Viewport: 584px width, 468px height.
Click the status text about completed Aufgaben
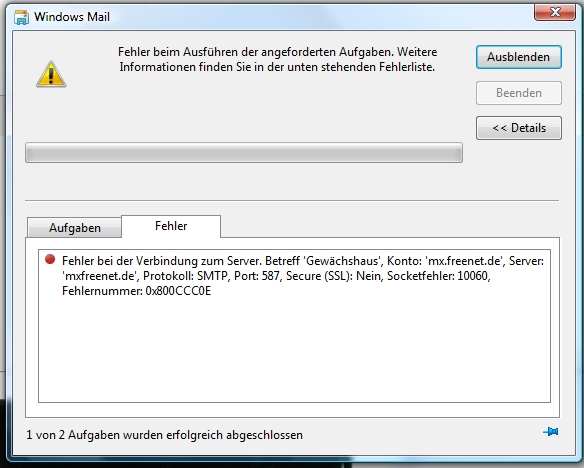(164, 435)
